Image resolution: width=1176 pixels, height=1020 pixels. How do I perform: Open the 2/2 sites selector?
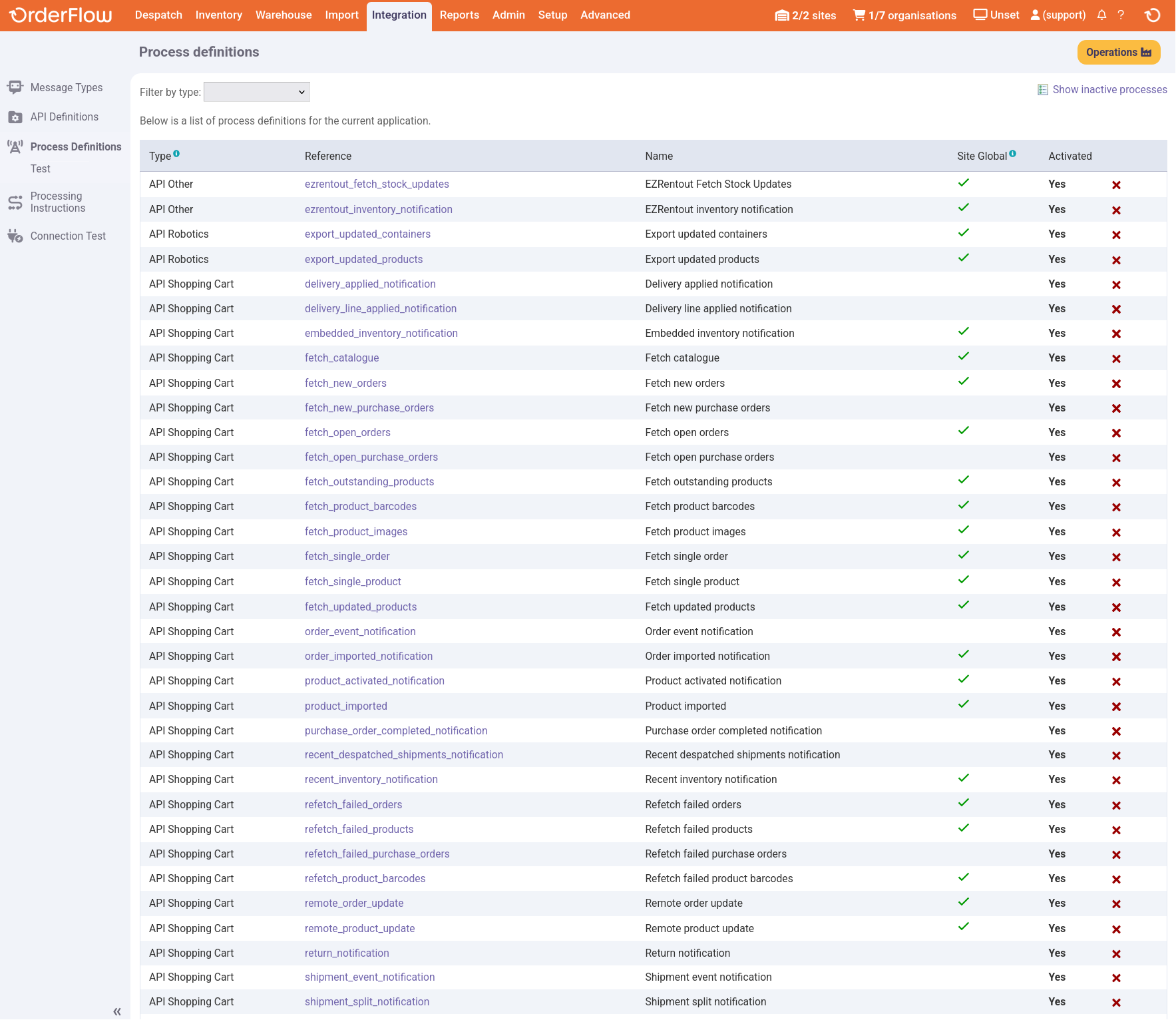click(805, 15)
